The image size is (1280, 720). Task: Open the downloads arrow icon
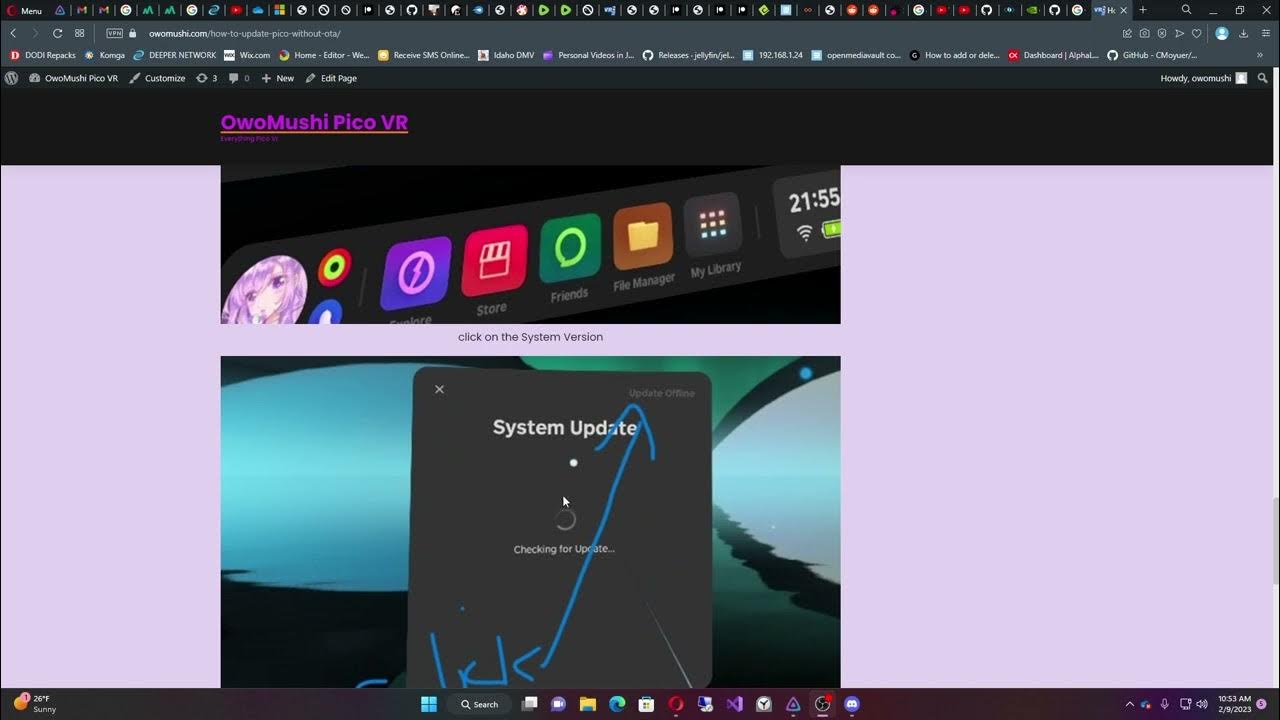1243,33
